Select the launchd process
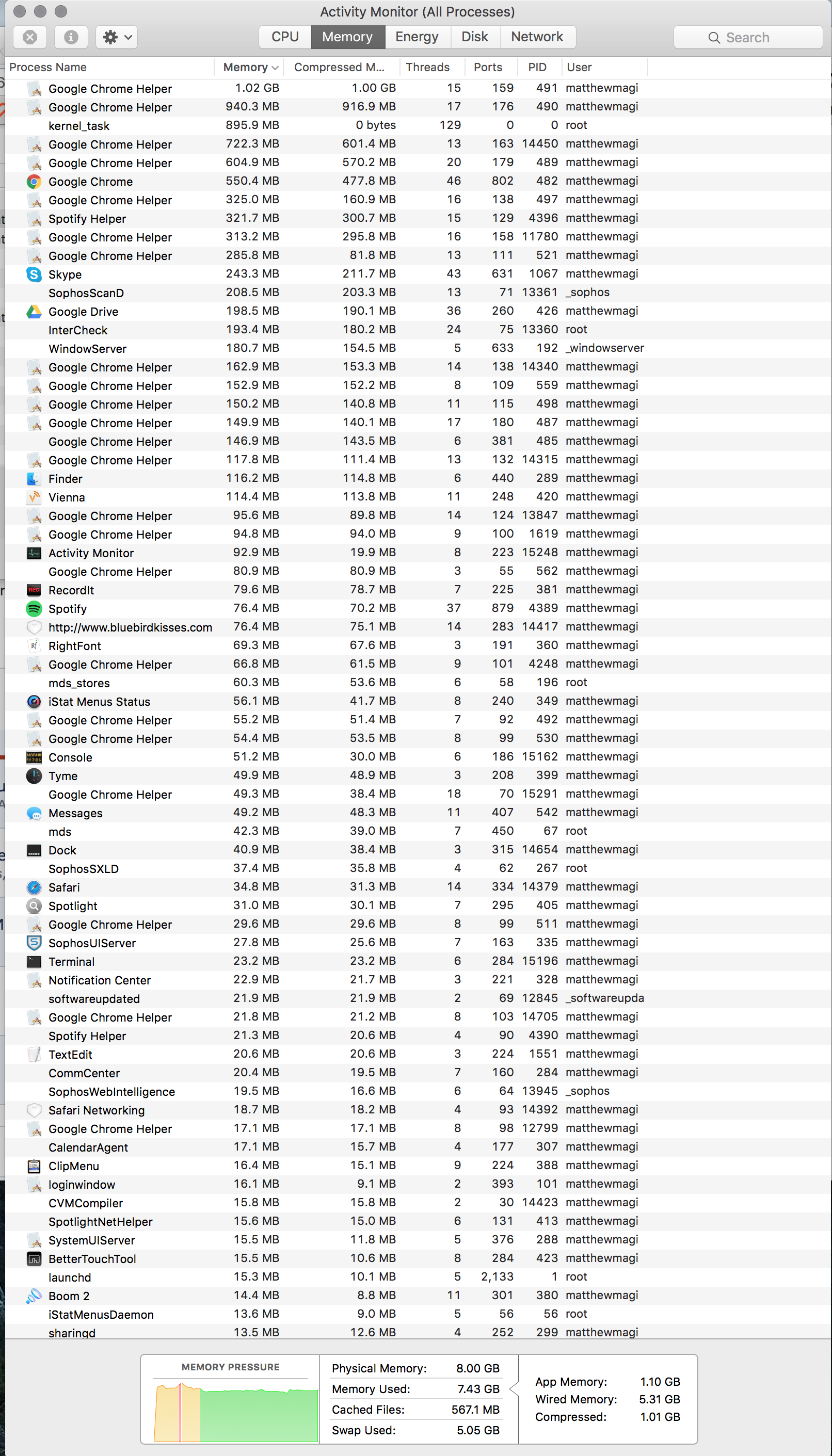Screen dimensions: 832x1456 tap(418, 1276)
